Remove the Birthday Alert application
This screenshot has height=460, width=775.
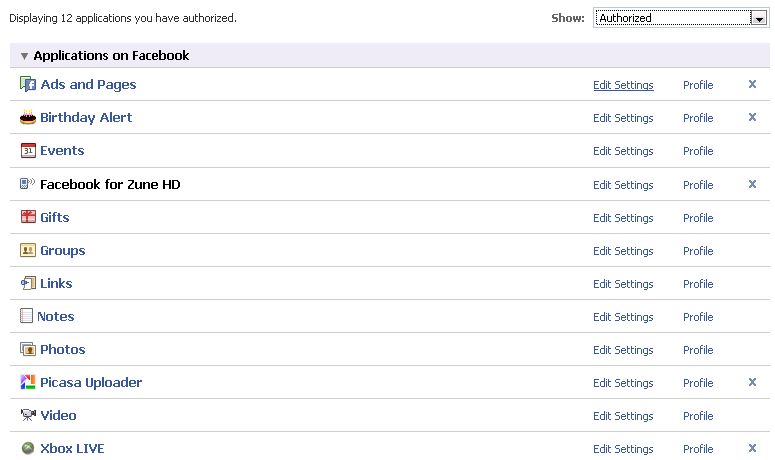[752, 118]
